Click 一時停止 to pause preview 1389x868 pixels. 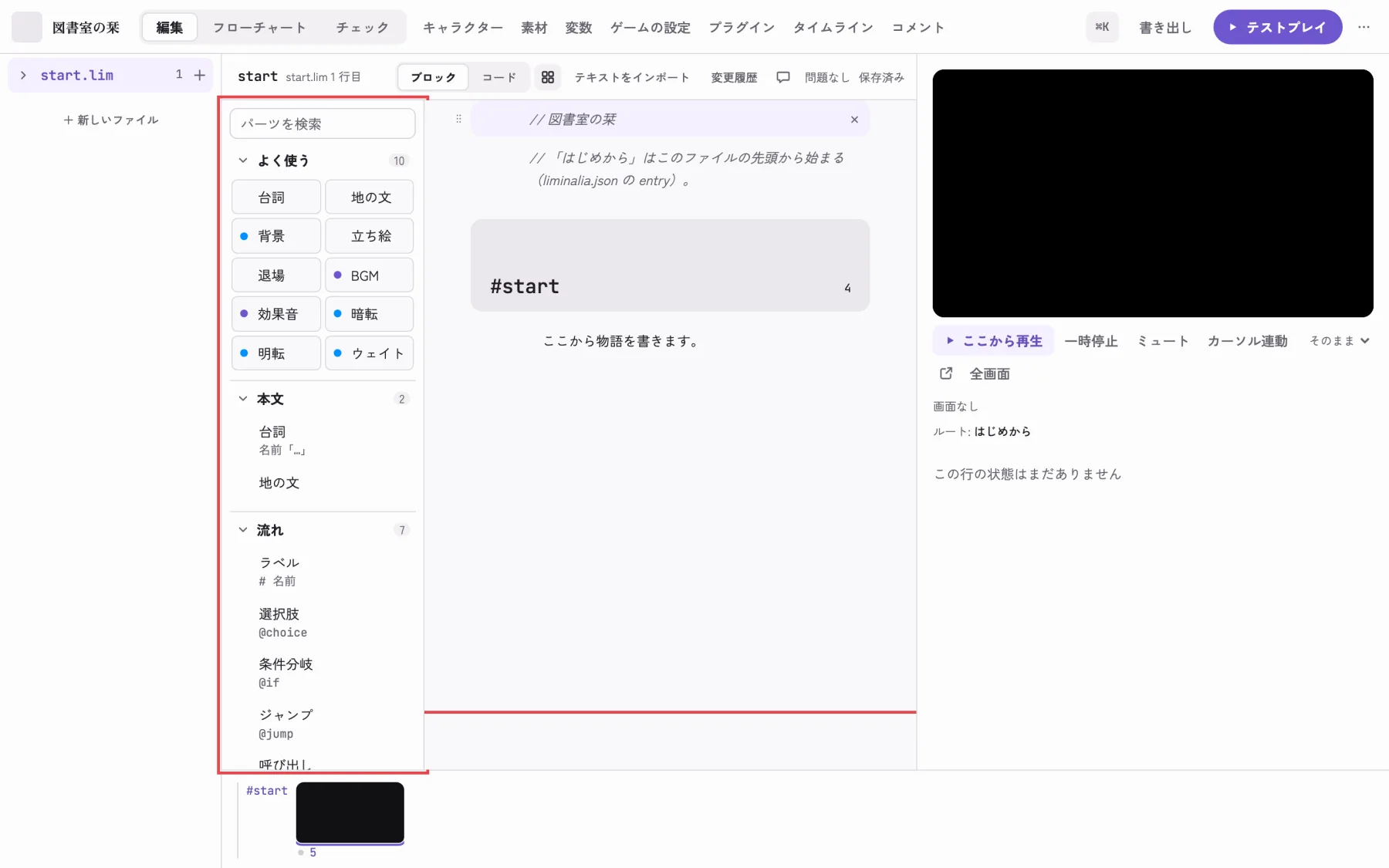(1090, 341)
